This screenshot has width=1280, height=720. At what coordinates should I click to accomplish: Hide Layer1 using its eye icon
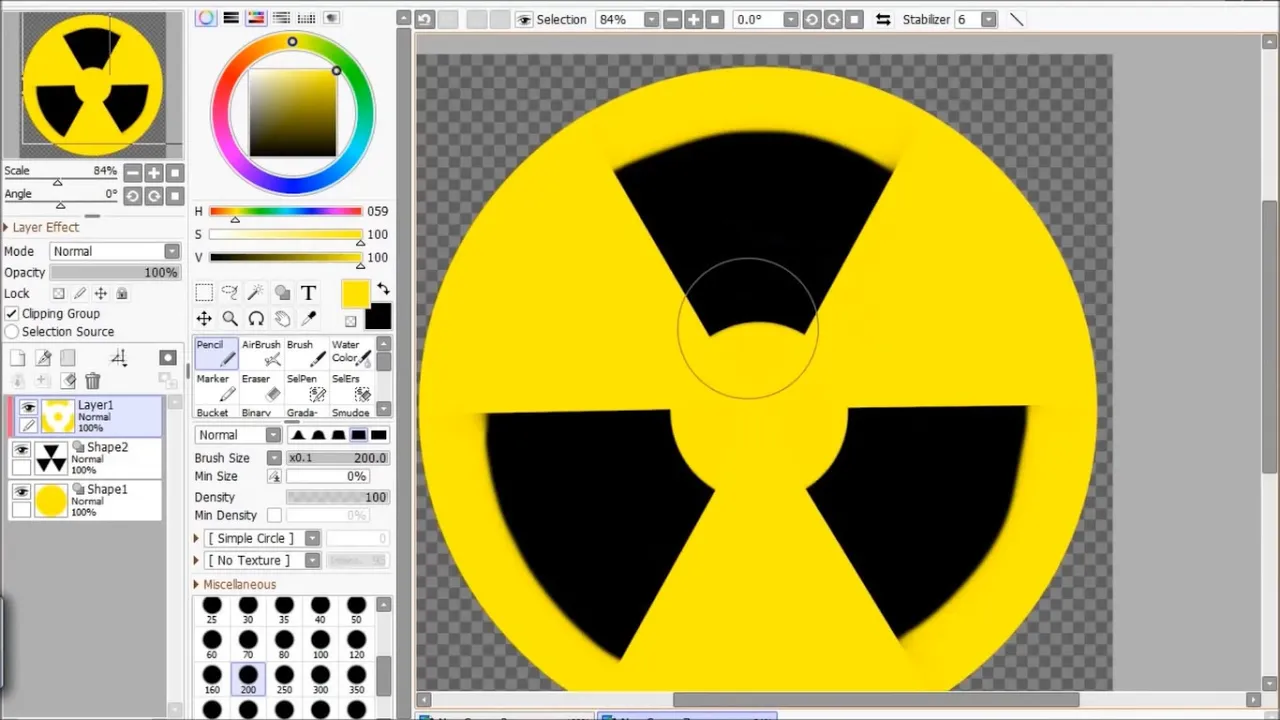(x=28, y=407)
